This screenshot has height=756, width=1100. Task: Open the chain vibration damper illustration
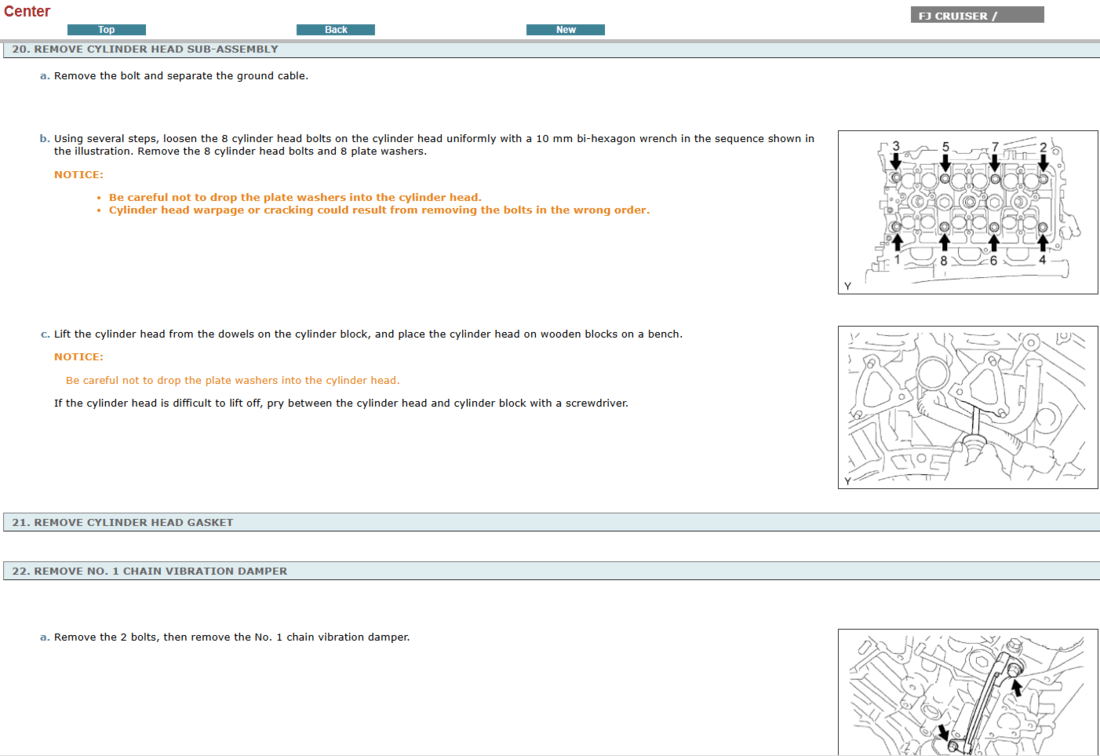click(x=967, y=692)
